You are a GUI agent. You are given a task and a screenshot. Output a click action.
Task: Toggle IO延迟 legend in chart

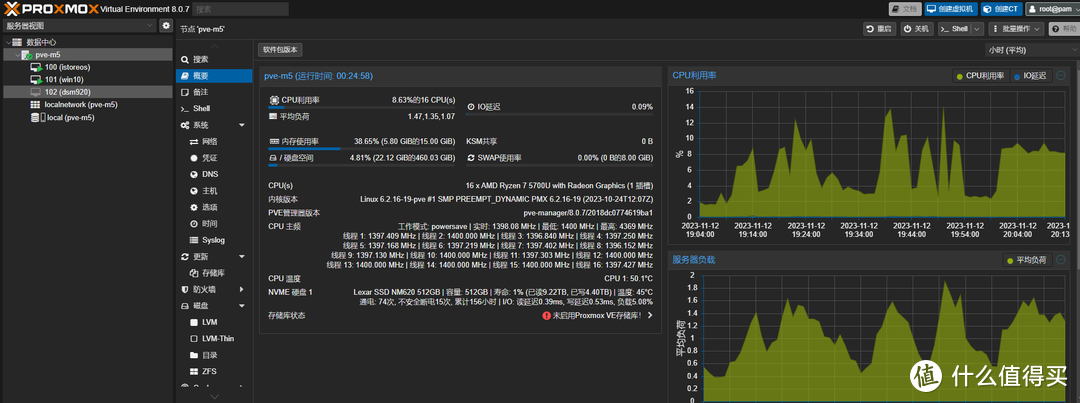pyautogui.click(x=1032, y=76)
